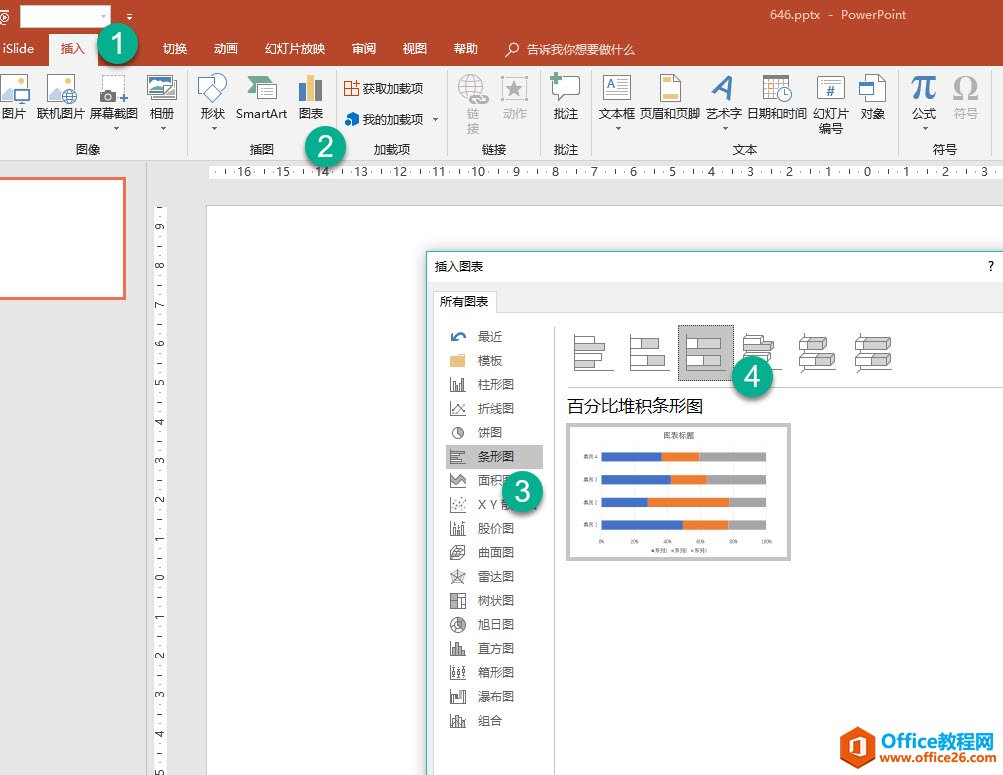This screenshot has height=775, width=1003.
Task: Select the slide thumbnail in panel
Action: 62,238
